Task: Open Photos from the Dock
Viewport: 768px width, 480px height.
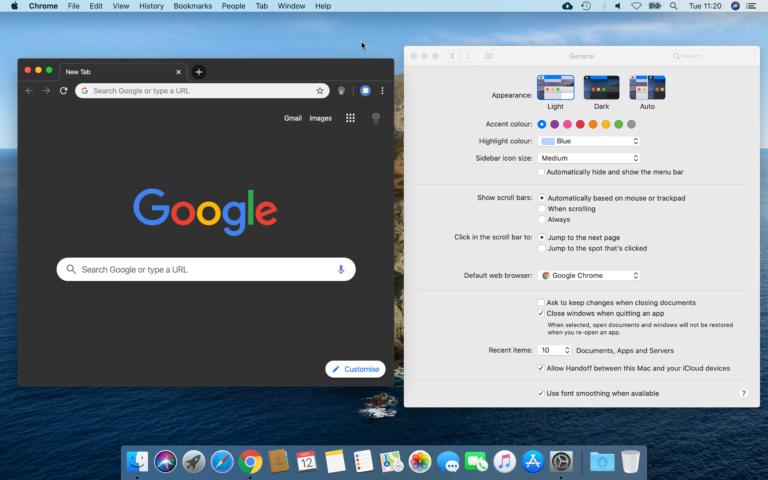Action: pos(420,461)
